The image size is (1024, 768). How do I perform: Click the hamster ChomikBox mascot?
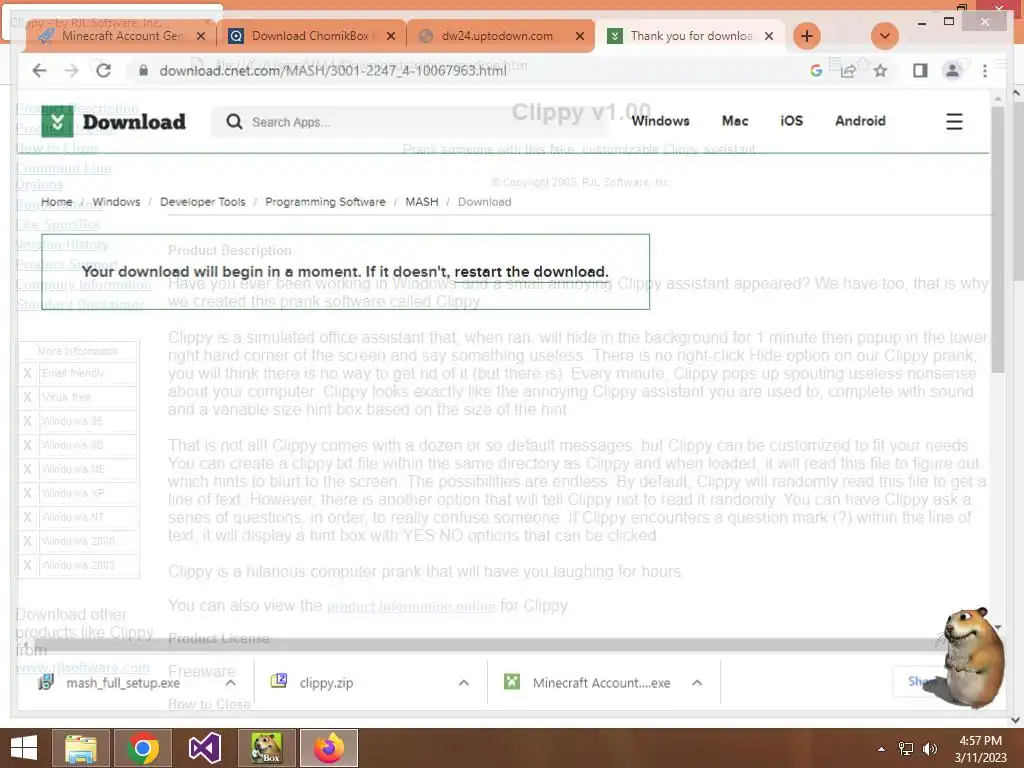pos(971,656)
